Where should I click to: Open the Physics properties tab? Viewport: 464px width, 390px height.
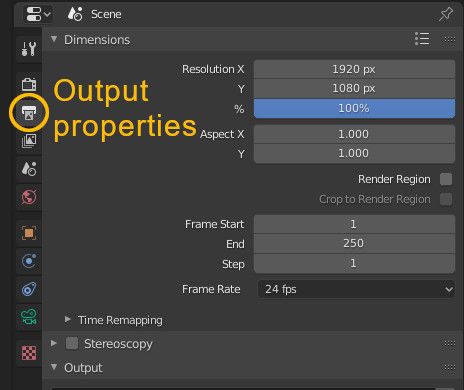(x=29, y=261)
